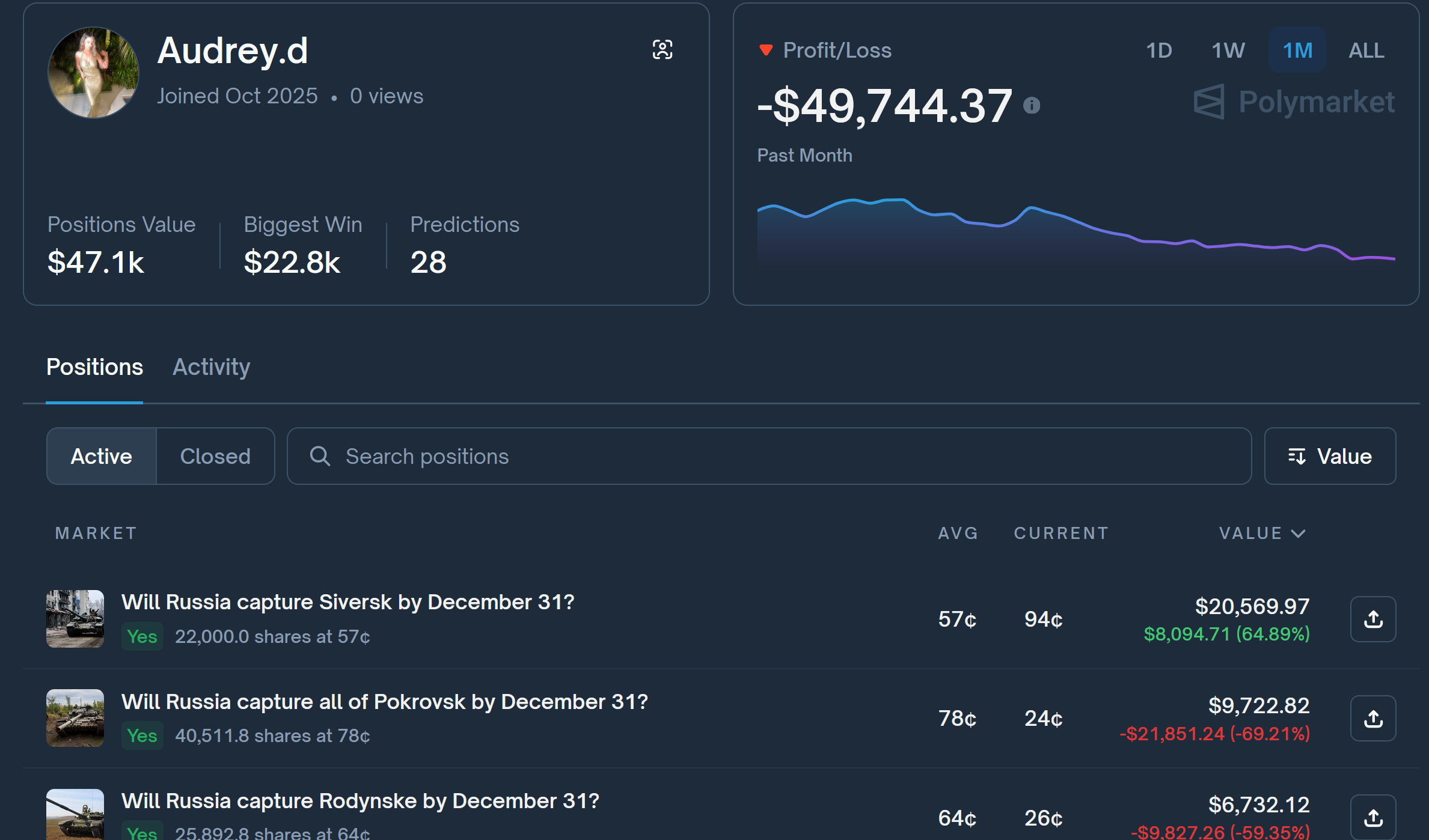Sort by VALUE column header chevron
Image resolution: width=1429 pixels, height=840 pixels.
tap(1299, 534)
